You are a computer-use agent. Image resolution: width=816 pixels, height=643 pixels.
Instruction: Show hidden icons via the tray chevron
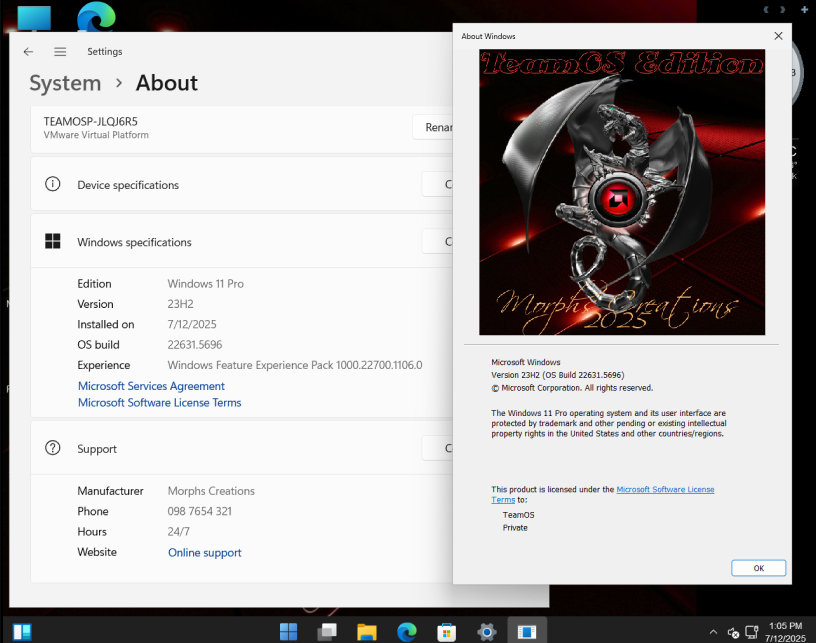713,632
